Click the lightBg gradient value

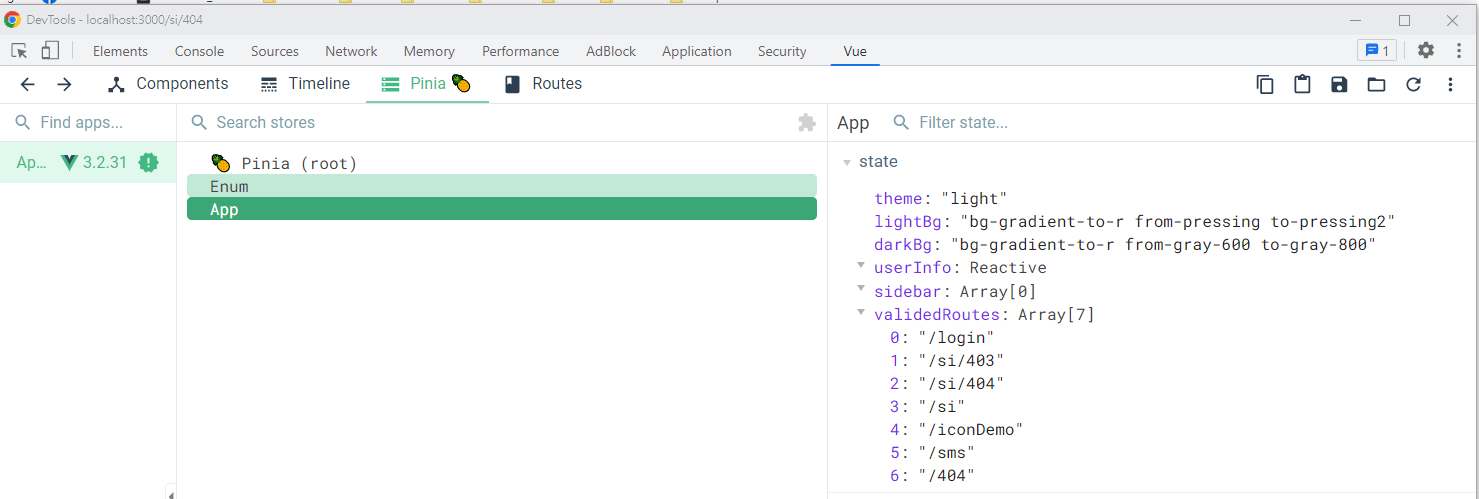[x=1177, y=221]
